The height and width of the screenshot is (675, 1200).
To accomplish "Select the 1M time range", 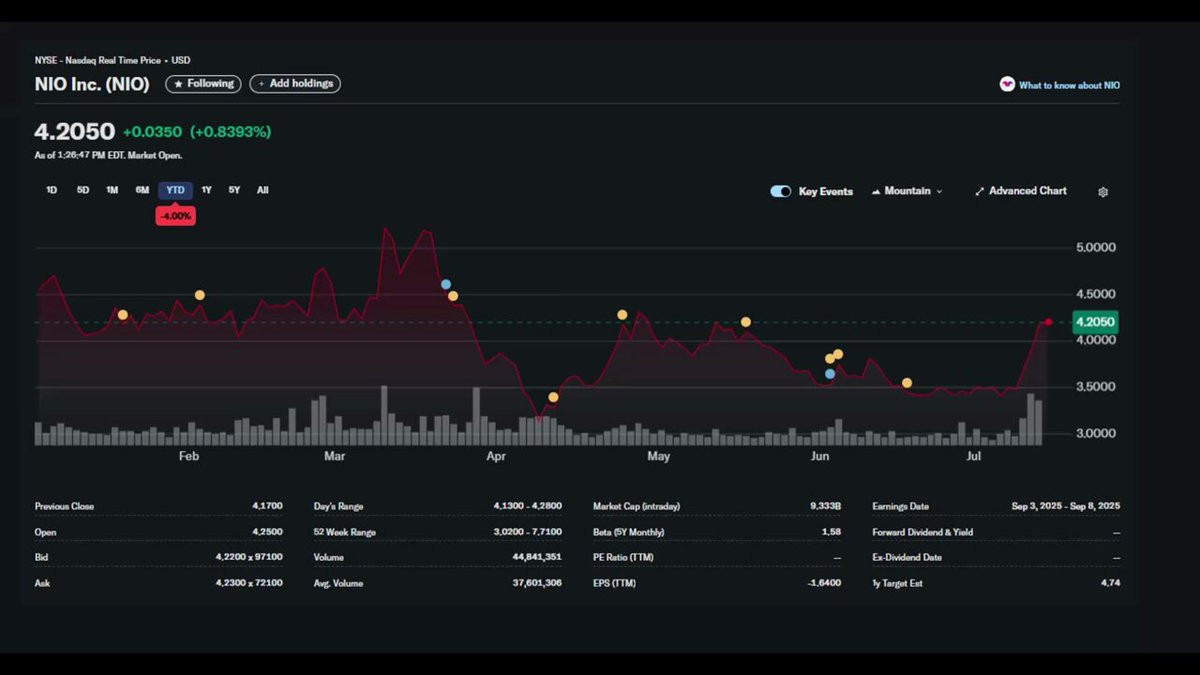I will pyautogui.click(x=112, y=190).
